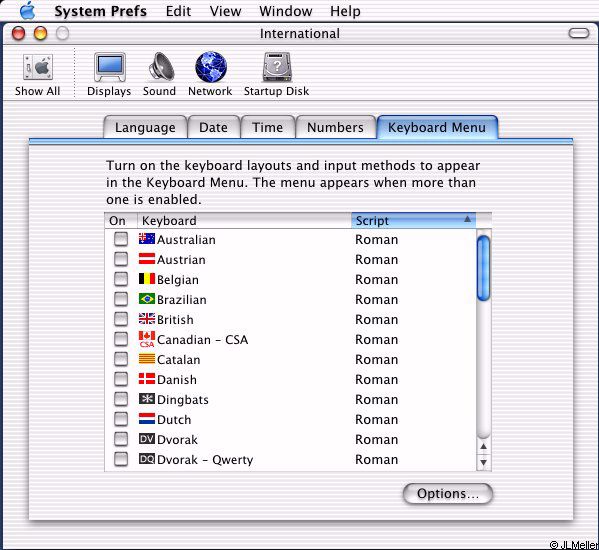Turn on the Catalan keyboard checkbox
The width and height of the screenshot is (599, 550).
121,359
